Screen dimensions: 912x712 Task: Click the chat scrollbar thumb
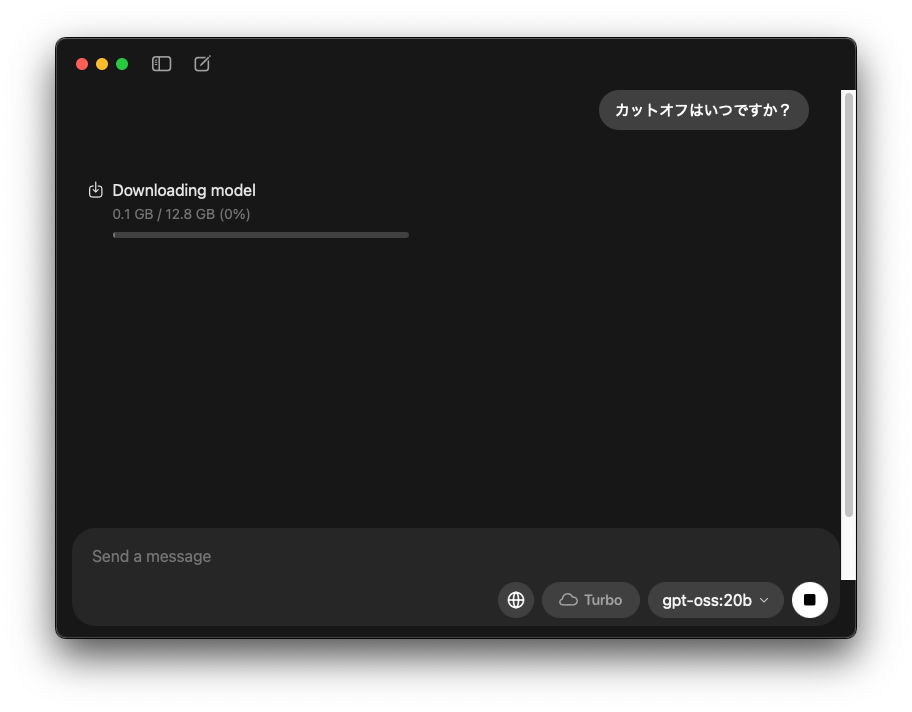click(849, 304)
